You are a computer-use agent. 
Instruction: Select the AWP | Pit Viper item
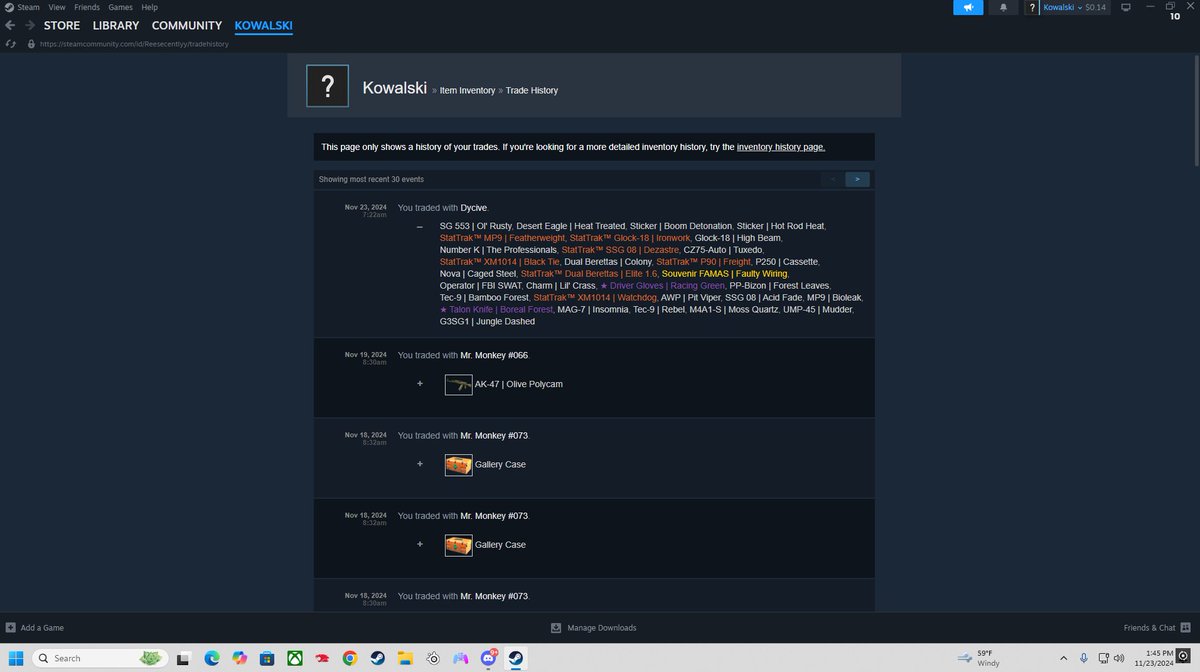(x=692, y=298)
